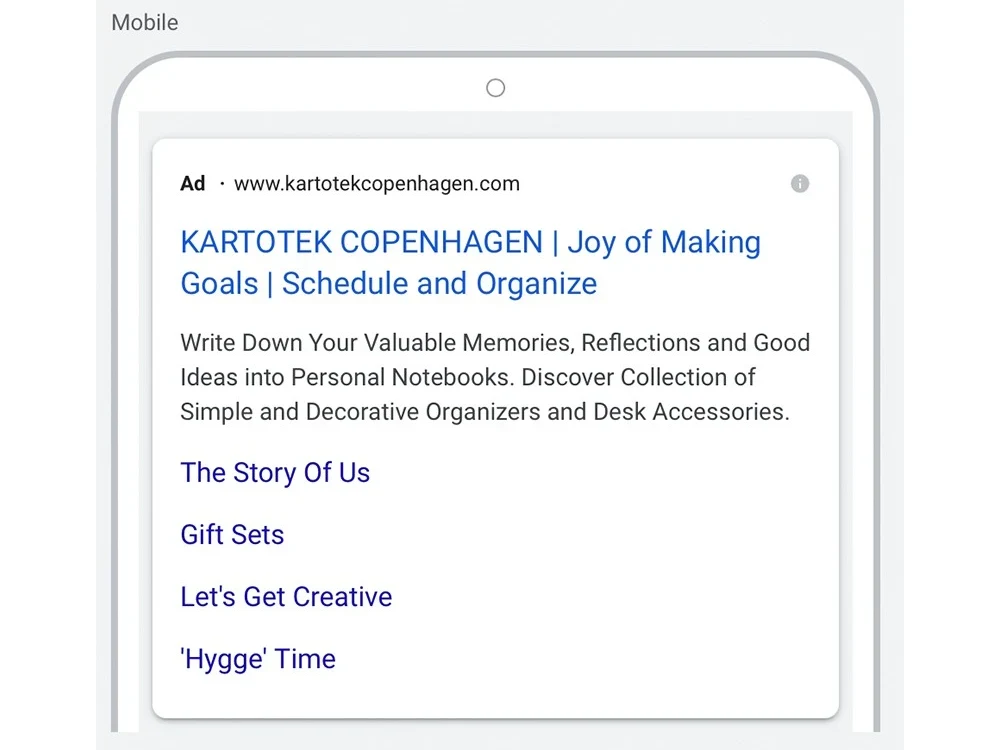Open the 'Hygge' Time sitelink
The image size is (1000, 750).
258,659
